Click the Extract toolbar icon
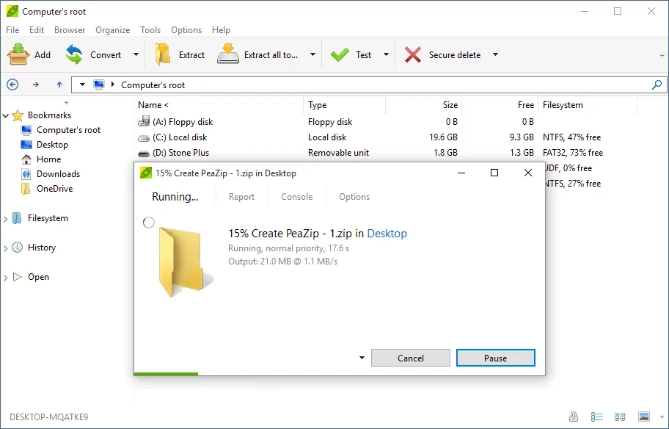Screen dimensions: 669x429 (x=163, y=55)
